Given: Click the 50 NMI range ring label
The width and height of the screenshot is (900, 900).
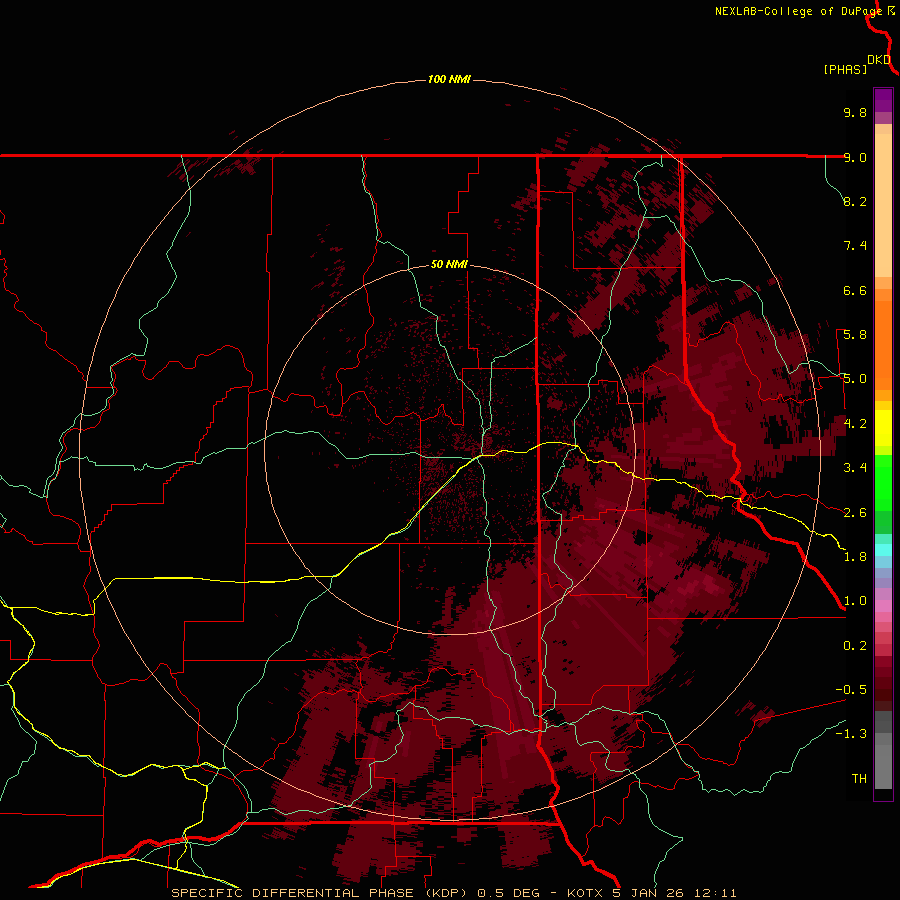Looking at the screenshot, I should pos(449,264).
